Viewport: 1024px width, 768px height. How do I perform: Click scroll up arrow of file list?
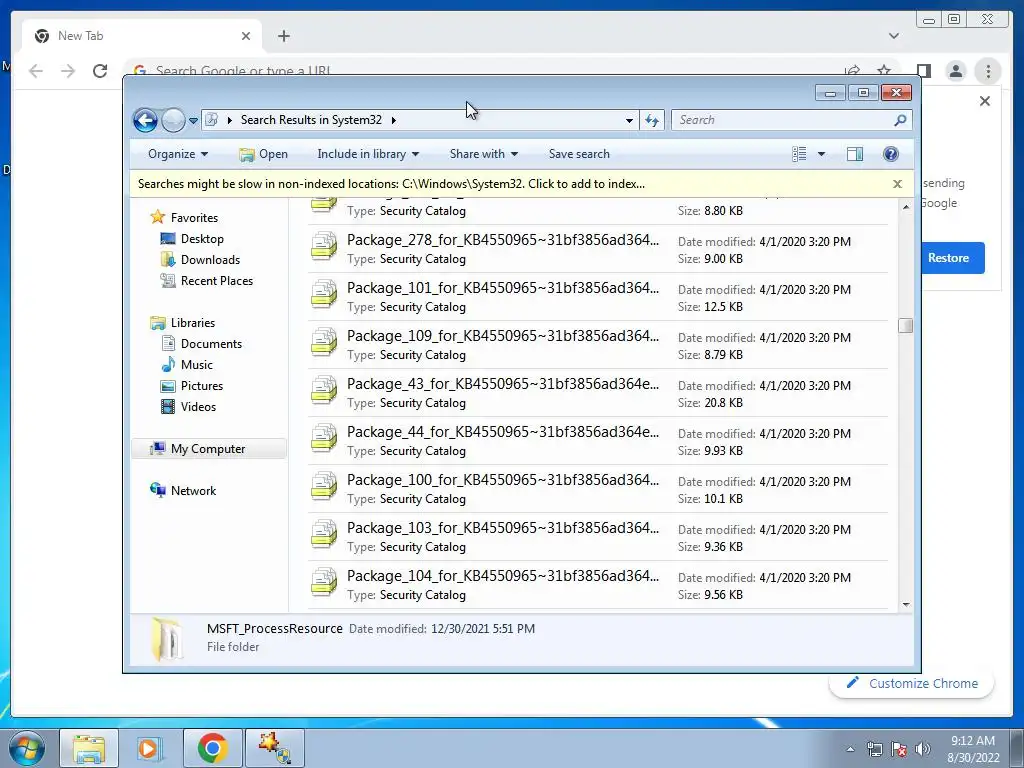(x=906, y=207)
